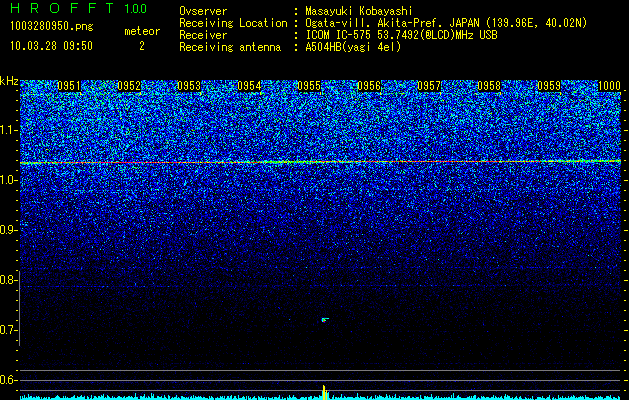
Task: Click the 0958 time marker
Action: [489, 86]
